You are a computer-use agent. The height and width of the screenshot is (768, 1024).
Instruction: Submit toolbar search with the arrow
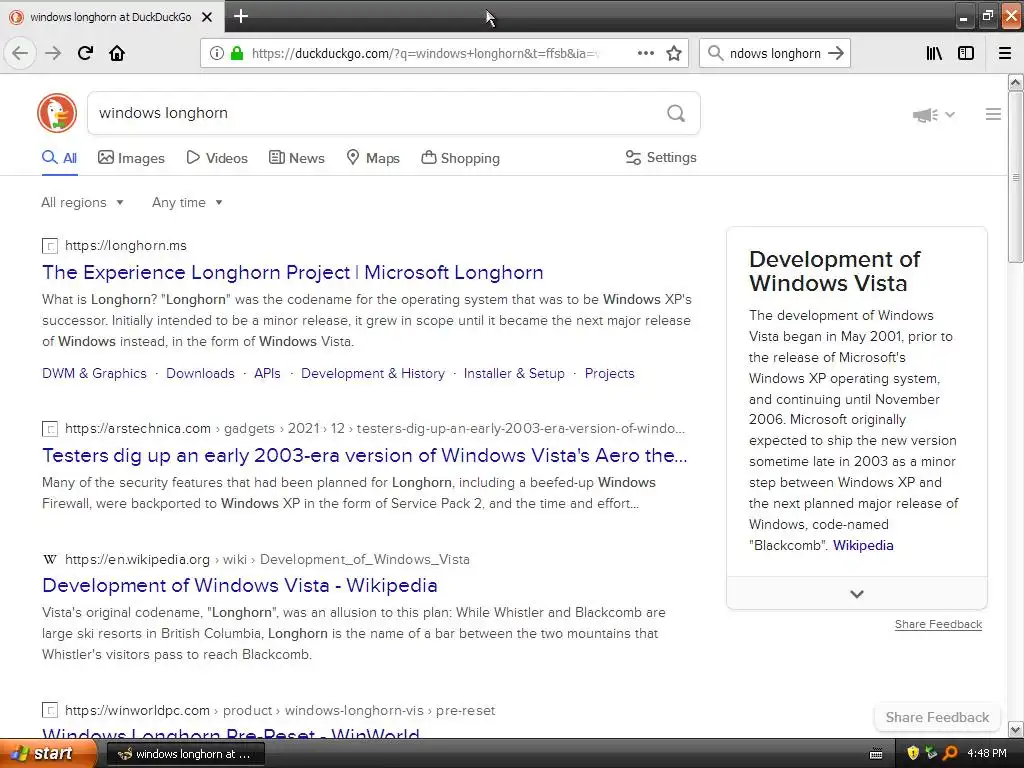(x=836, y=54)
